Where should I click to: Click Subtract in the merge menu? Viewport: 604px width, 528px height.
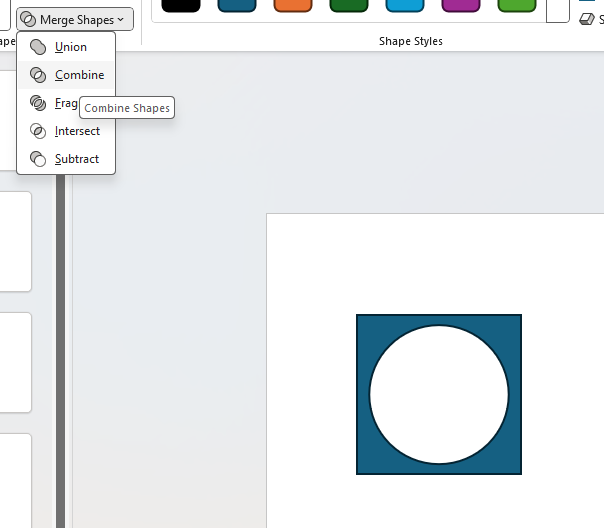point(76,159)
